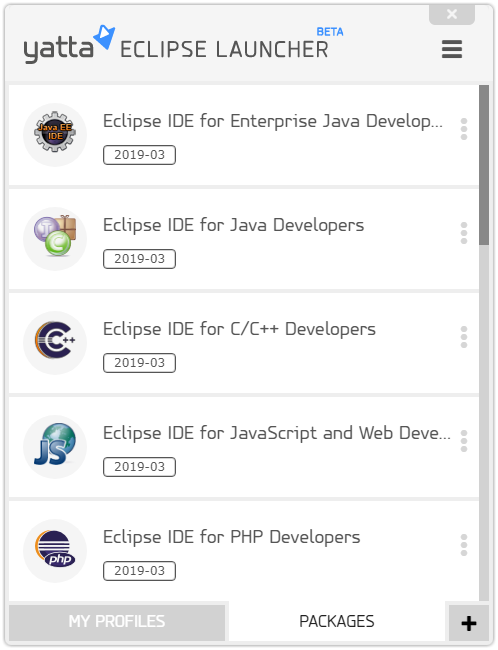Viewport: 498px width, 650px height.
Task: Open options for Java Developers package
Action: click(464, 233)
